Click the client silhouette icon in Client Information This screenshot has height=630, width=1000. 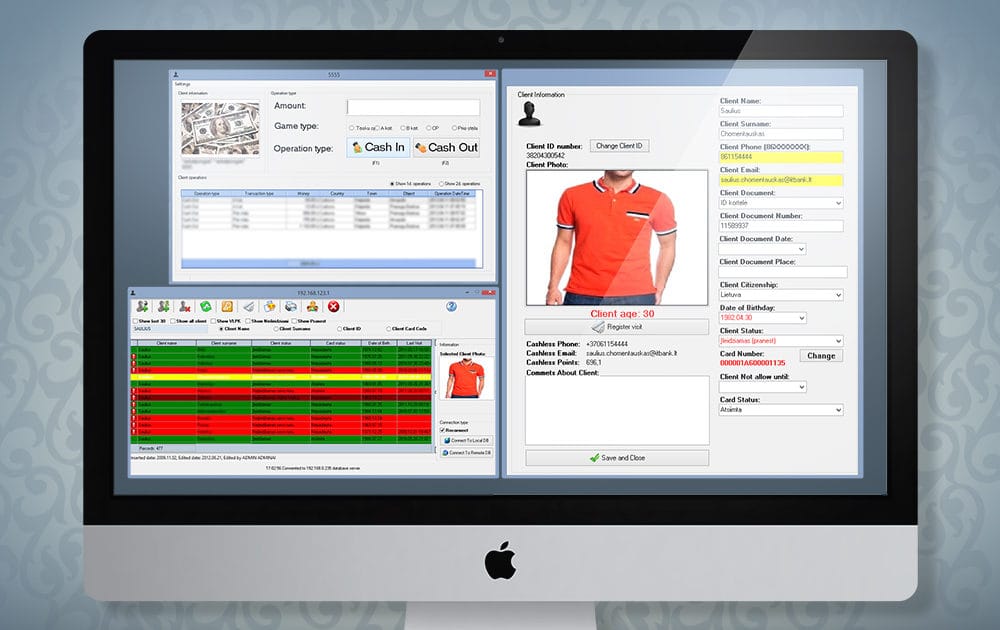point(529,114)
